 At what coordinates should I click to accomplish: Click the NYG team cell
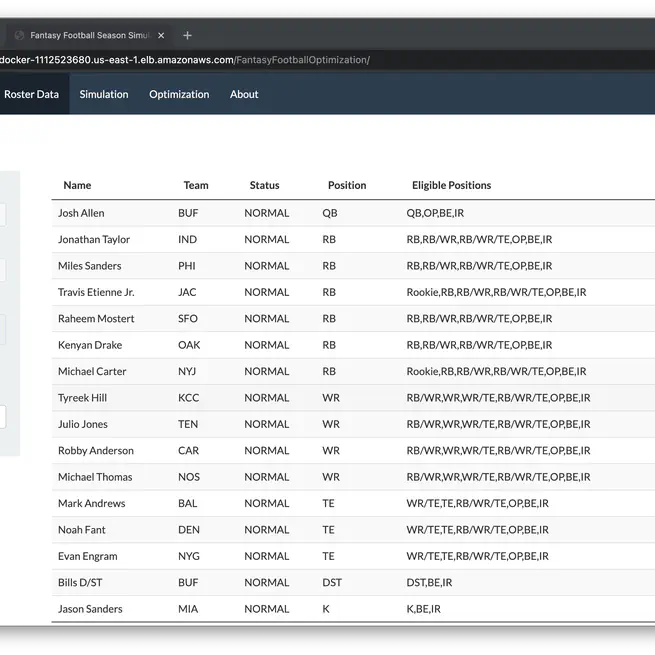pos(189,556)
